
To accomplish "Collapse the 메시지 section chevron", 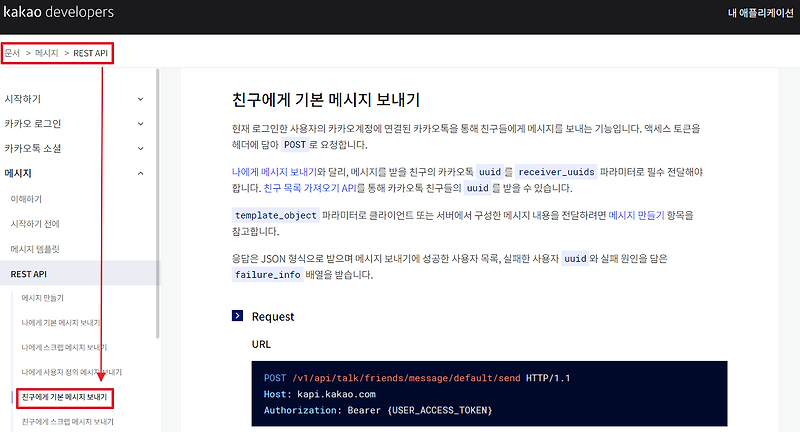I will (x=140, y=173).
